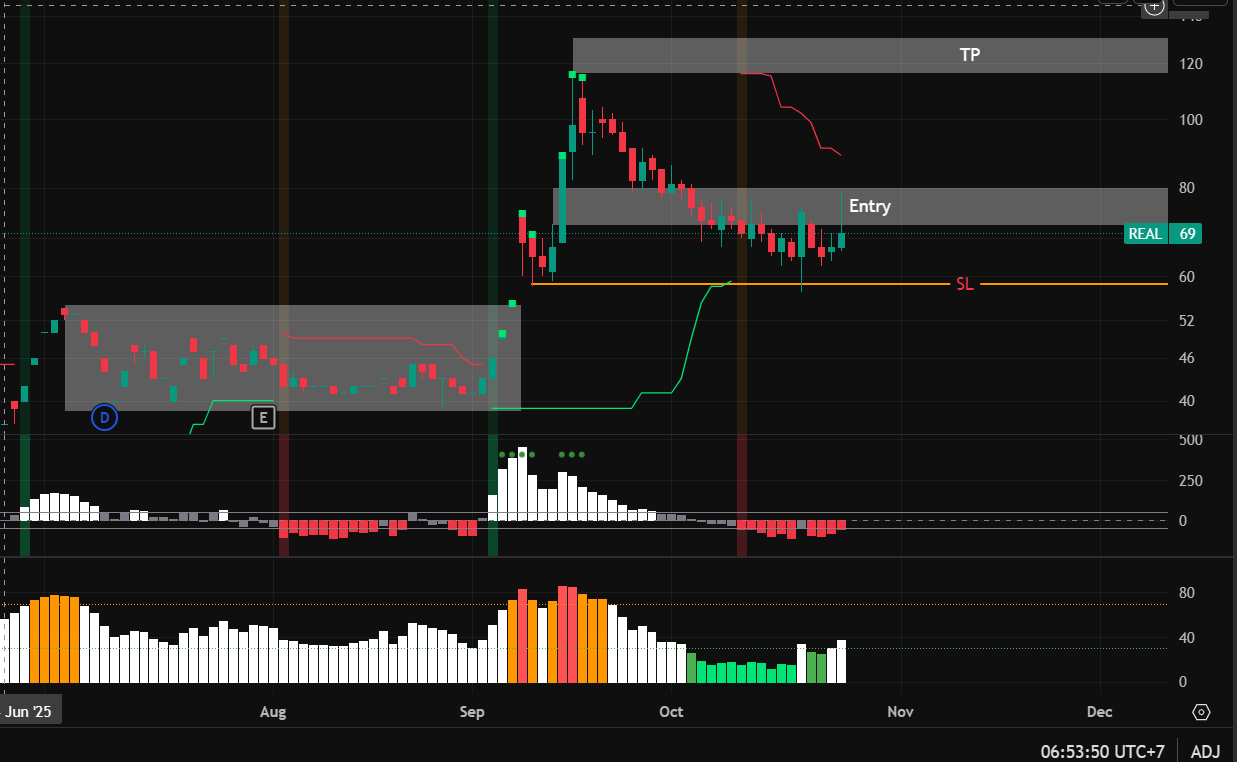The image size is (1237, 762).
Task: Click the Sep label on time axis
Action: [472, 712]
